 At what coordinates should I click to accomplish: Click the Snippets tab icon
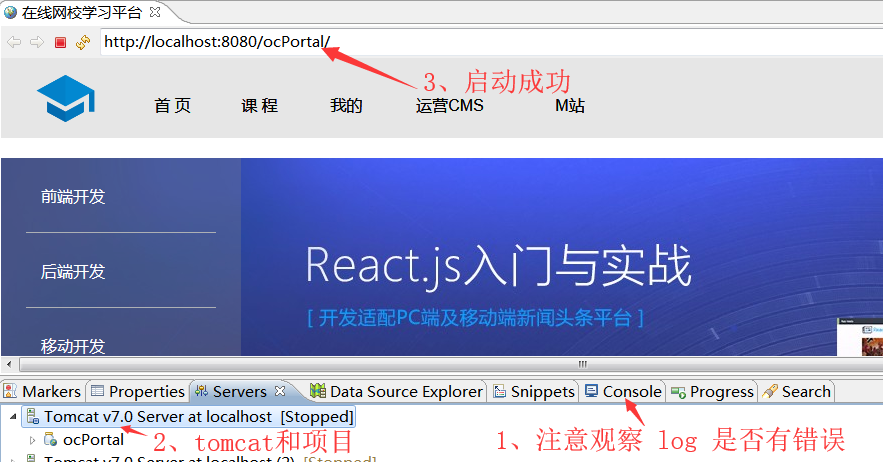(500, 391)
